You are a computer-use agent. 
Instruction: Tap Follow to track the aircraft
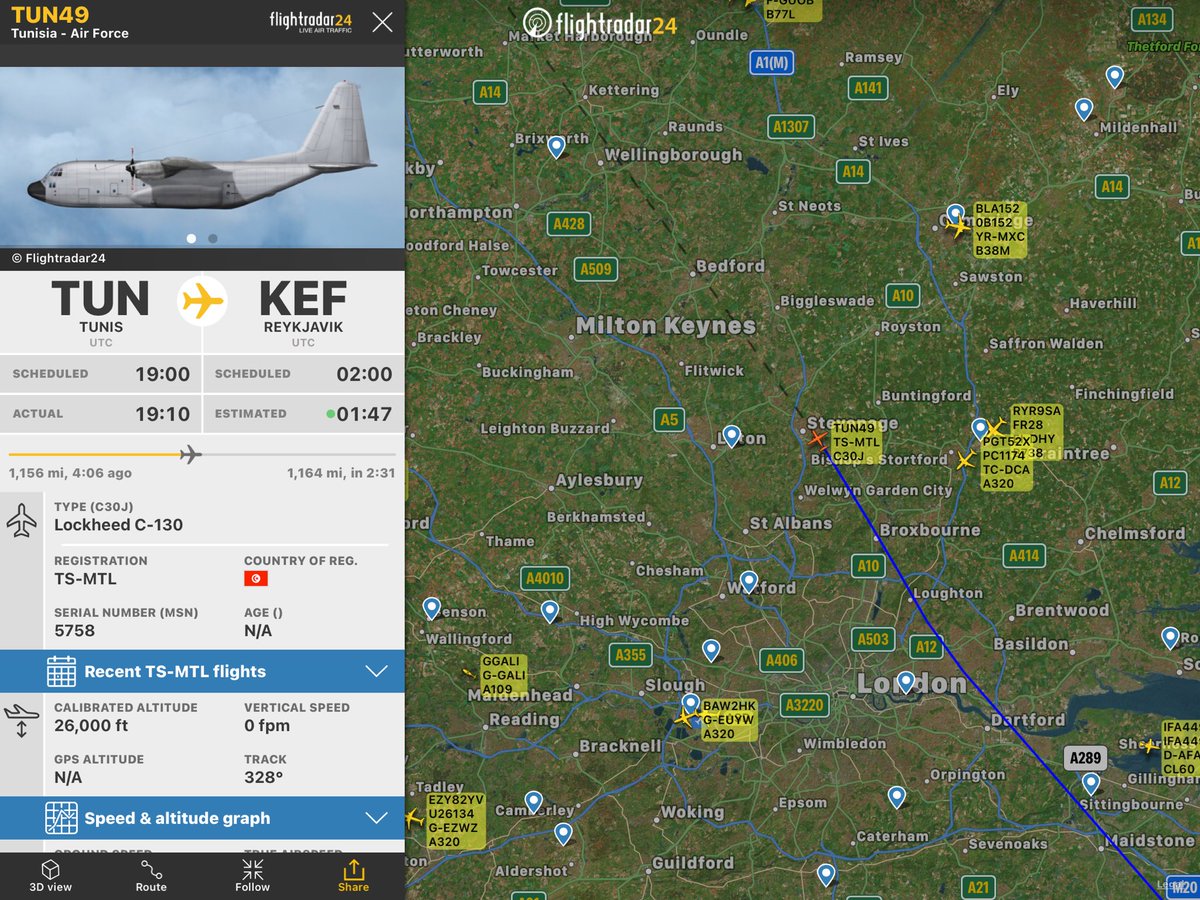click(x=252, y=875)
